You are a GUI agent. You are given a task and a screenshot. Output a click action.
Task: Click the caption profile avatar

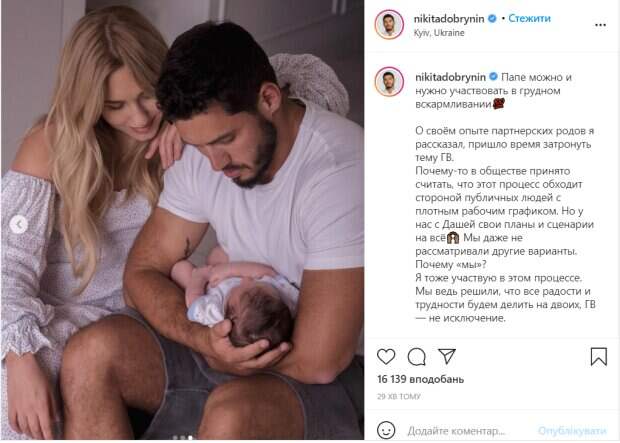click(x=389, y=82)
